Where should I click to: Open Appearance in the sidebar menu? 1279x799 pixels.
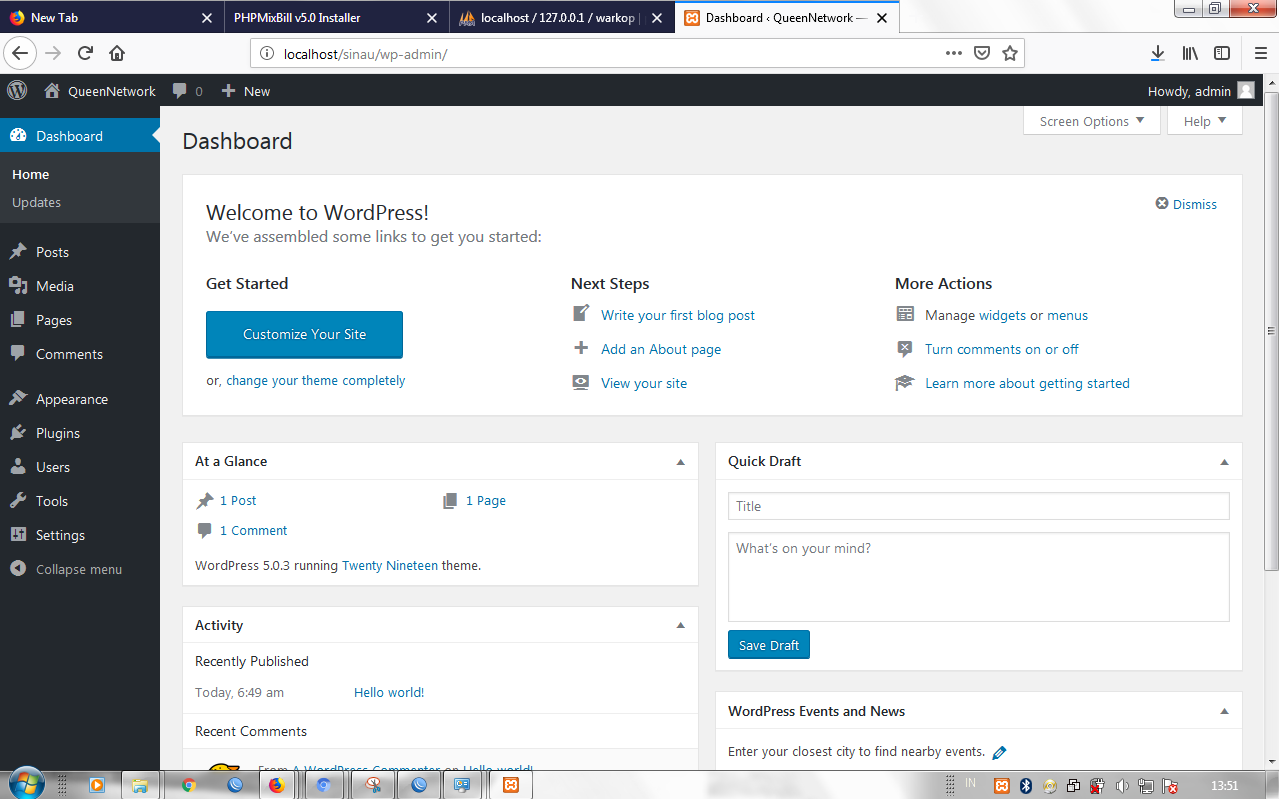point(80,399)
